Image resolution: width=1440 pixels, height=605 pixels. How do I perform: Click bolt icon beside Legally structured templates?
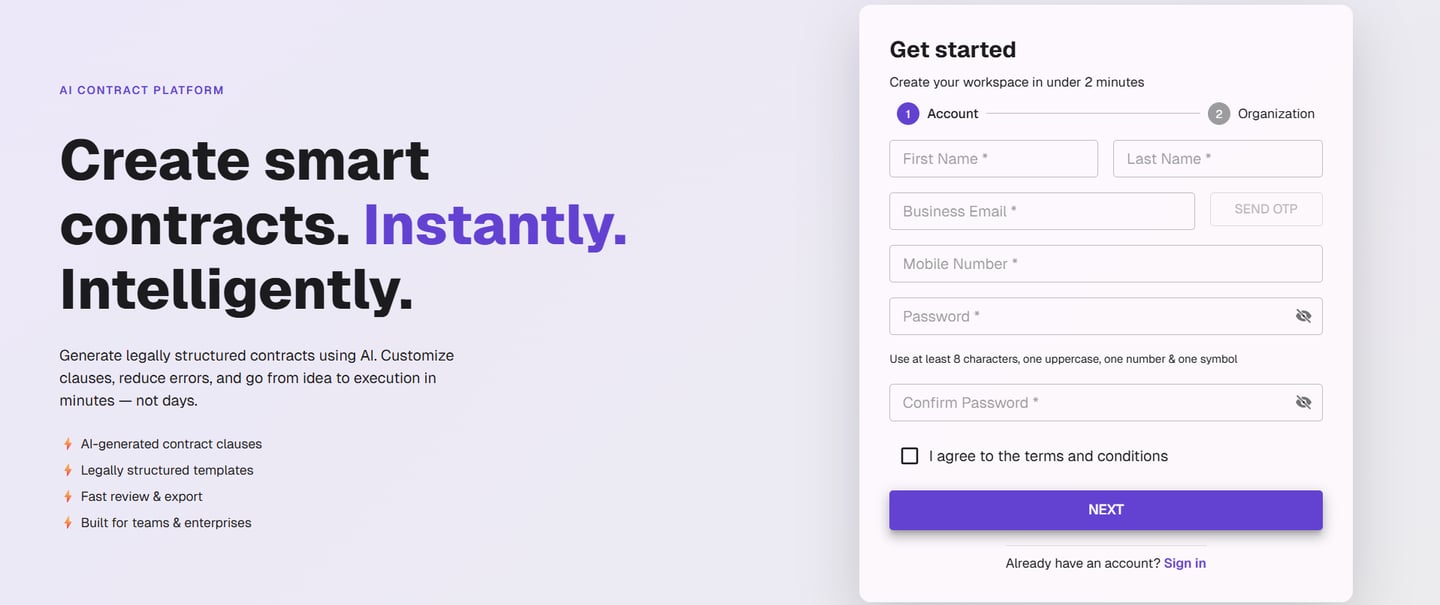[68, 470]
